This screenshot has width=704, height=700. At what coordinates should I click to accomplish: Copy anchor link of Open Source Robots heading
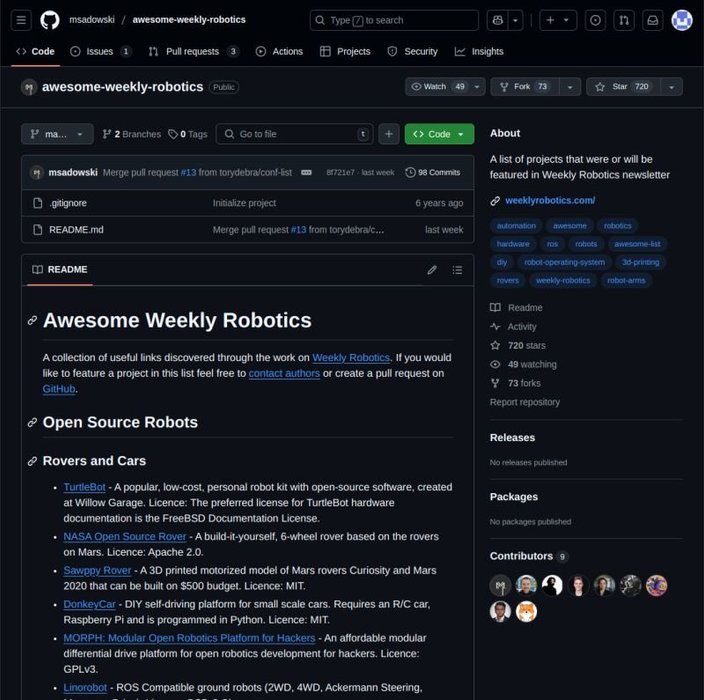click(32, 423)
